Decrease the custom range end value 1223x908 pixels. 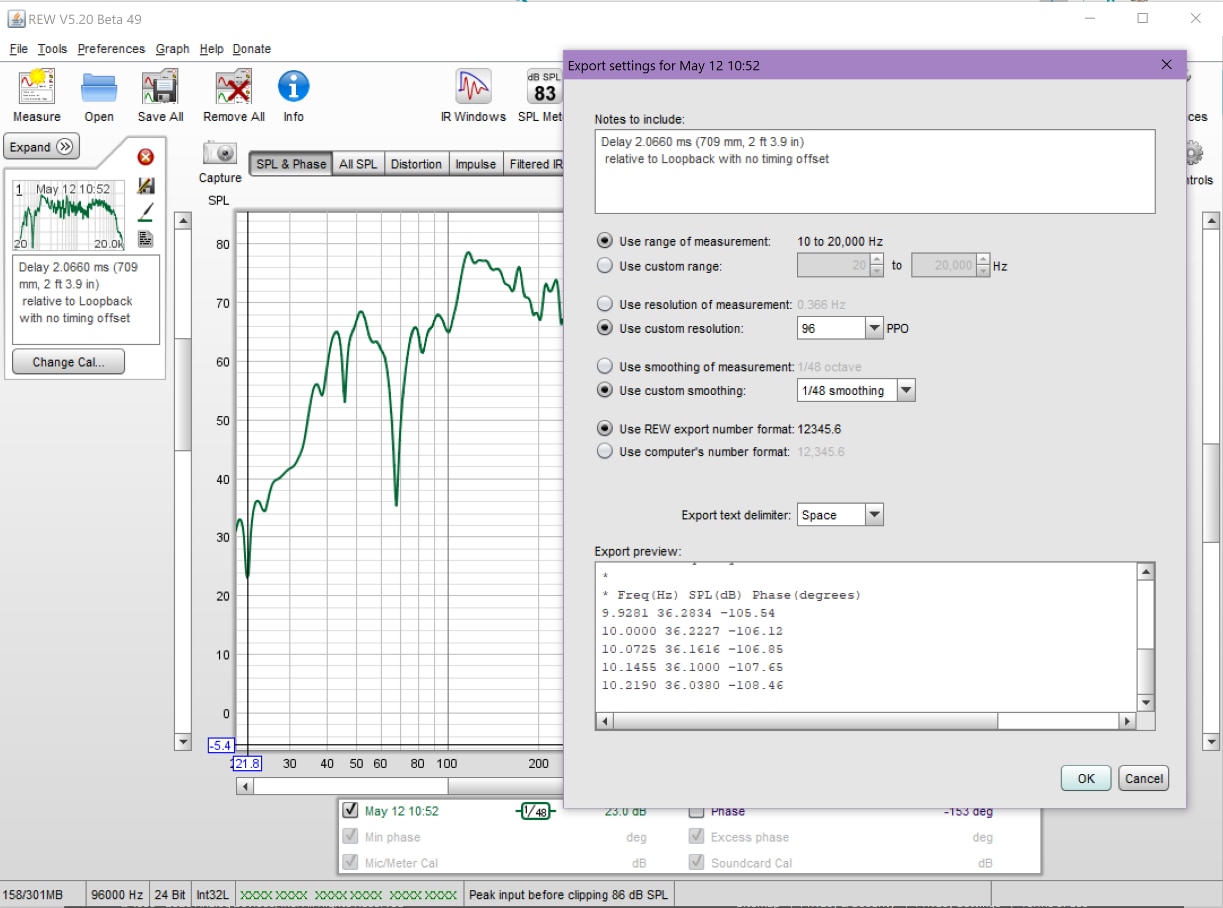(983, 272)
